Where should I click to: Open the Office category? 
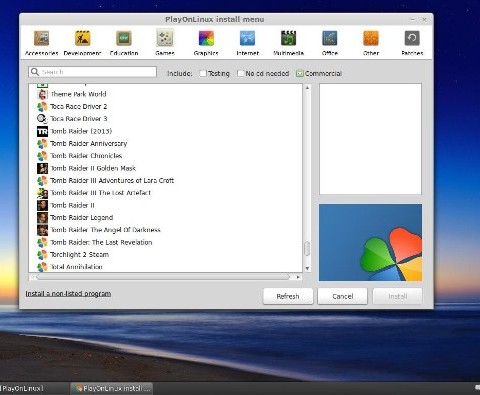(330, 43)
